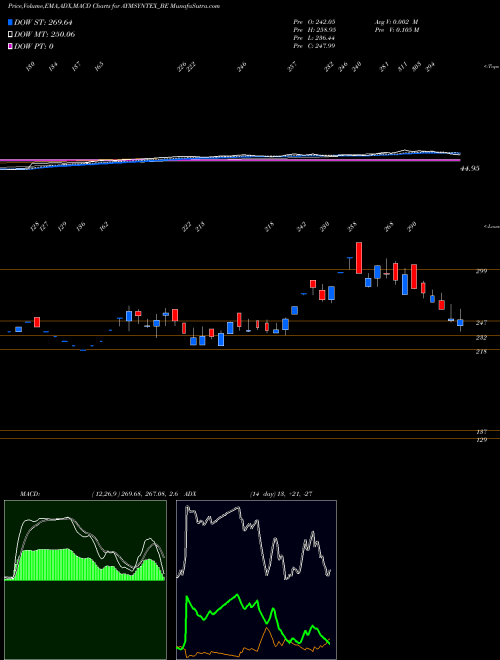Image resolution: width=500 pixels, height=660 pixels.
Task: Click the '<Tops' axis label
Action: [x=491, y=67]
